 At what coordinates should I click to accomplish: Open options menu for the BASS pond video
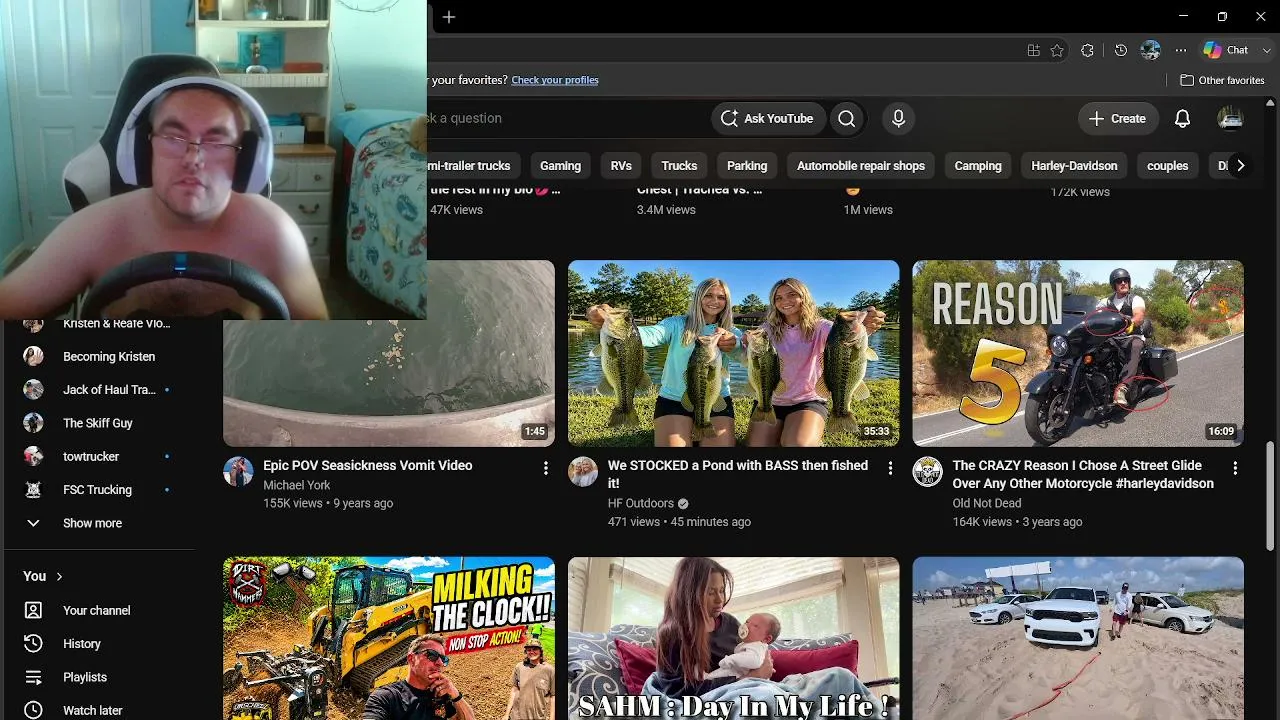point(890,468)
